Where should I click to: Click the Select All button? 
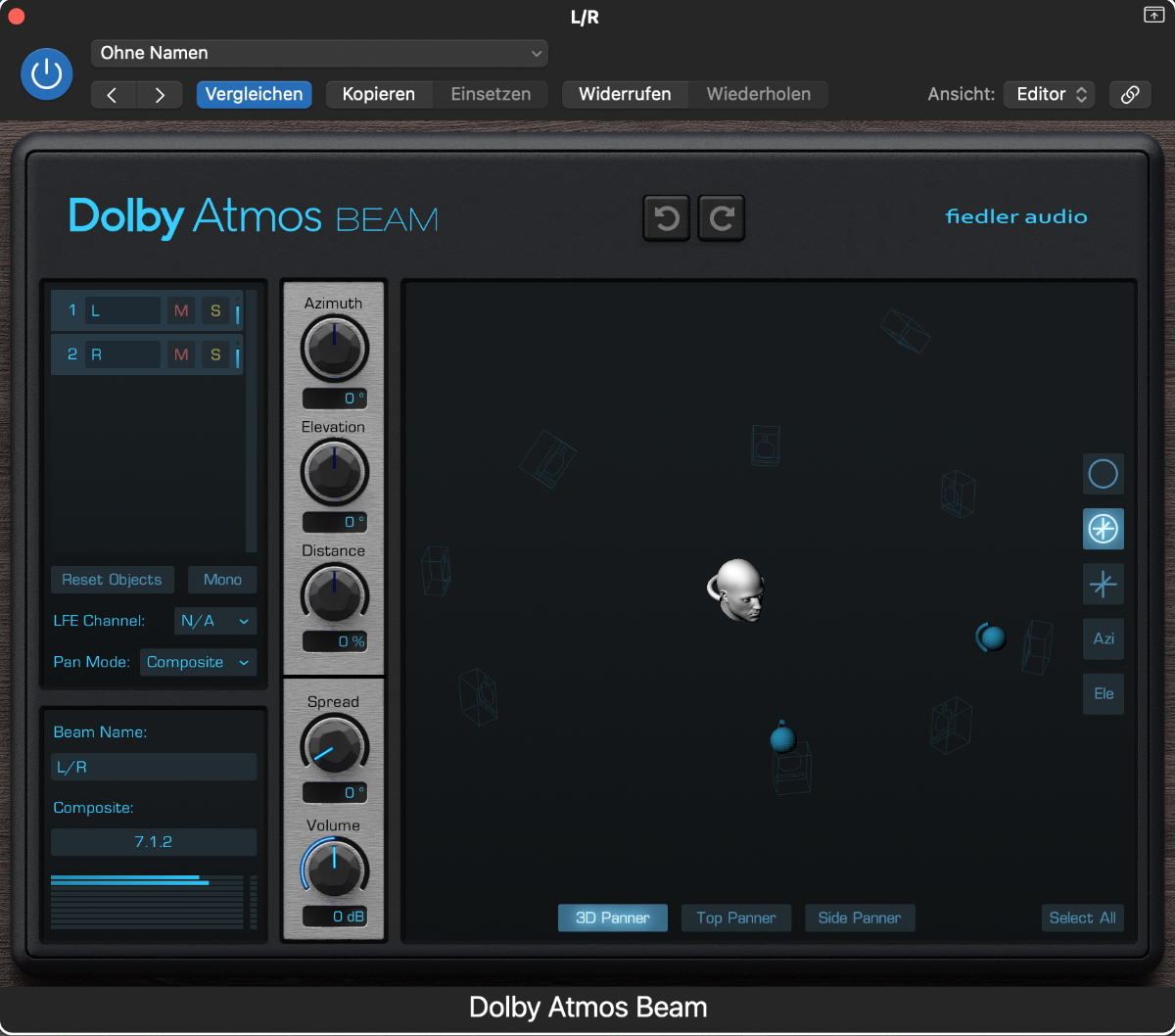coord(1082,918)
